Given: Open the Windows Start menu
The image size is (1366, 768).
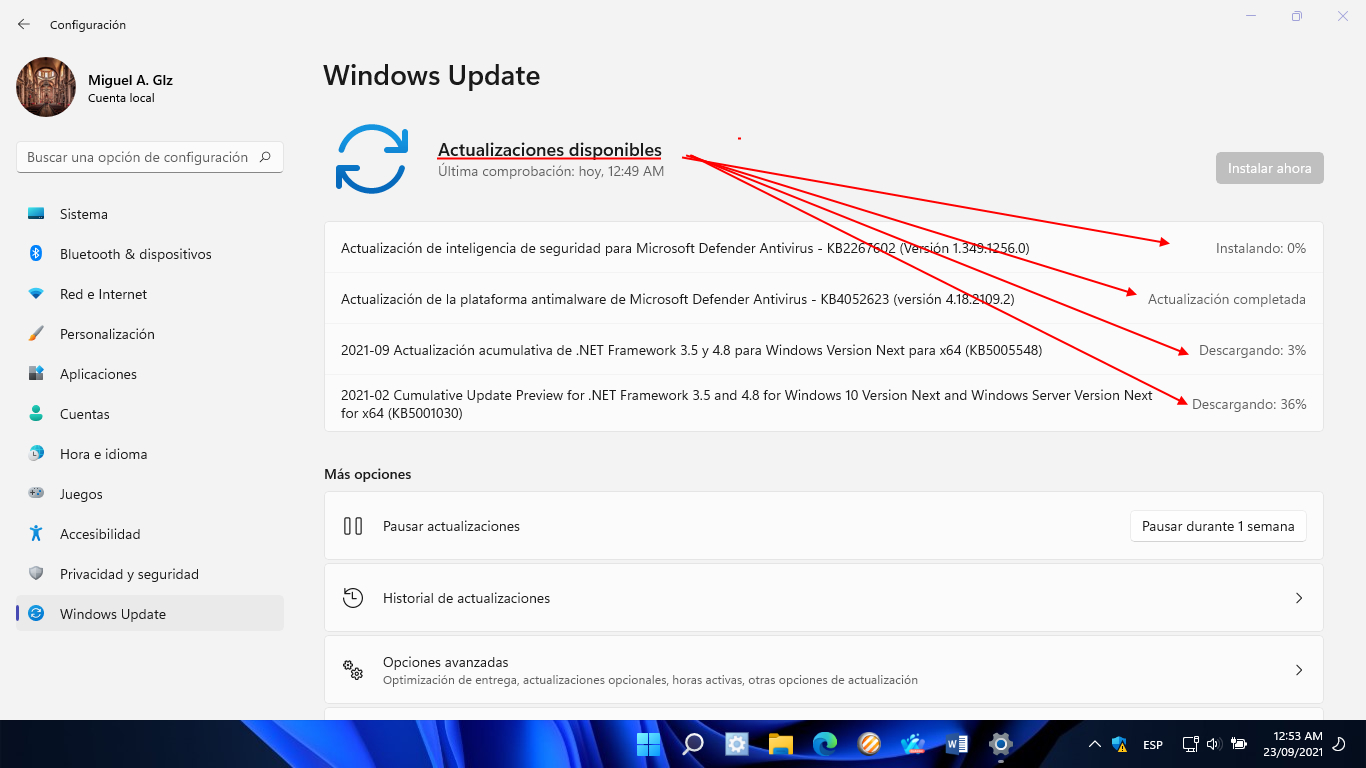Looking at the screenshot, I should (x=648, y=744).
